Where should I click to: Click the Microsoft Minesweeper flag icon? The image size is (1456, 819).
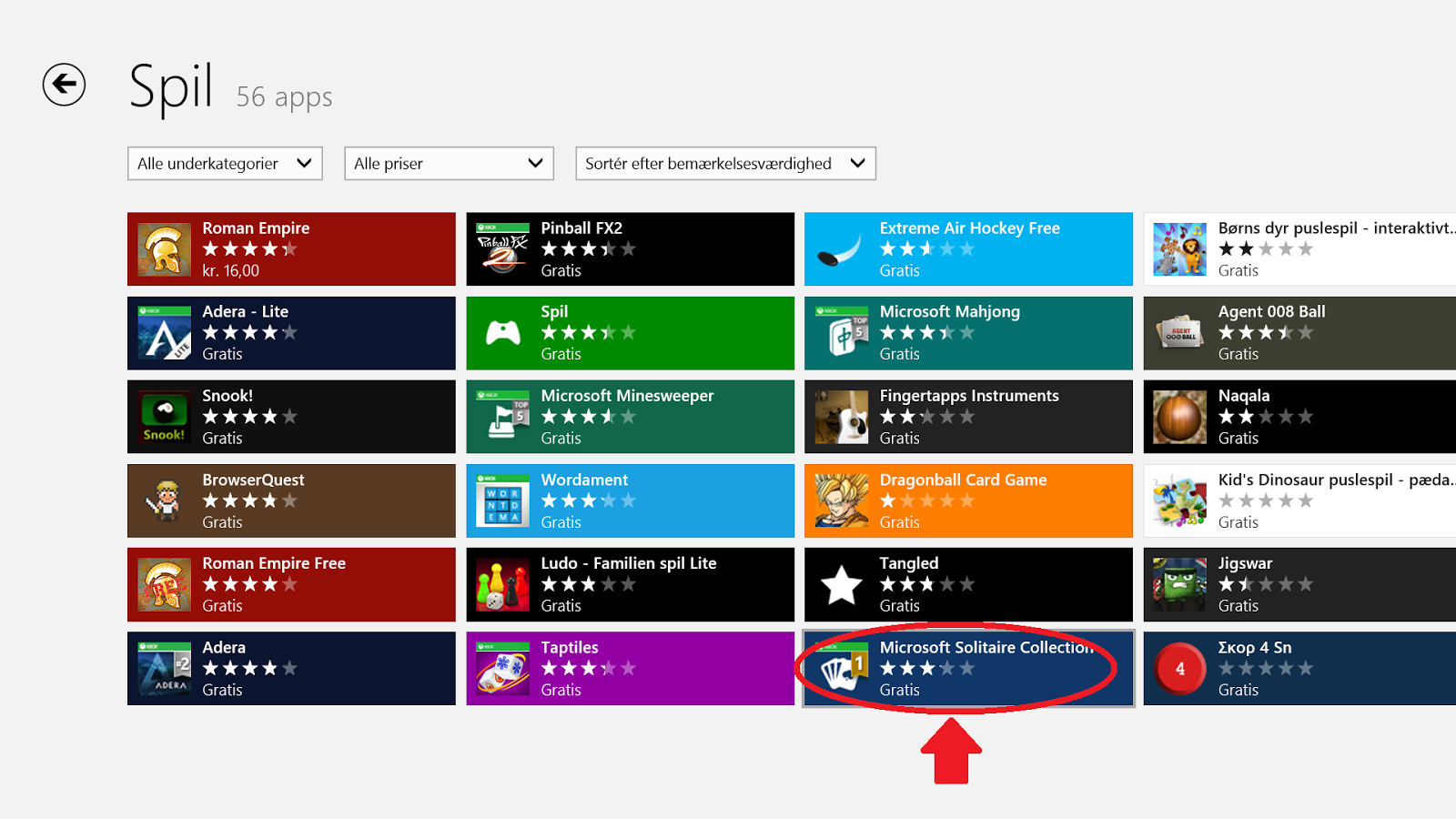coord(503,417)
